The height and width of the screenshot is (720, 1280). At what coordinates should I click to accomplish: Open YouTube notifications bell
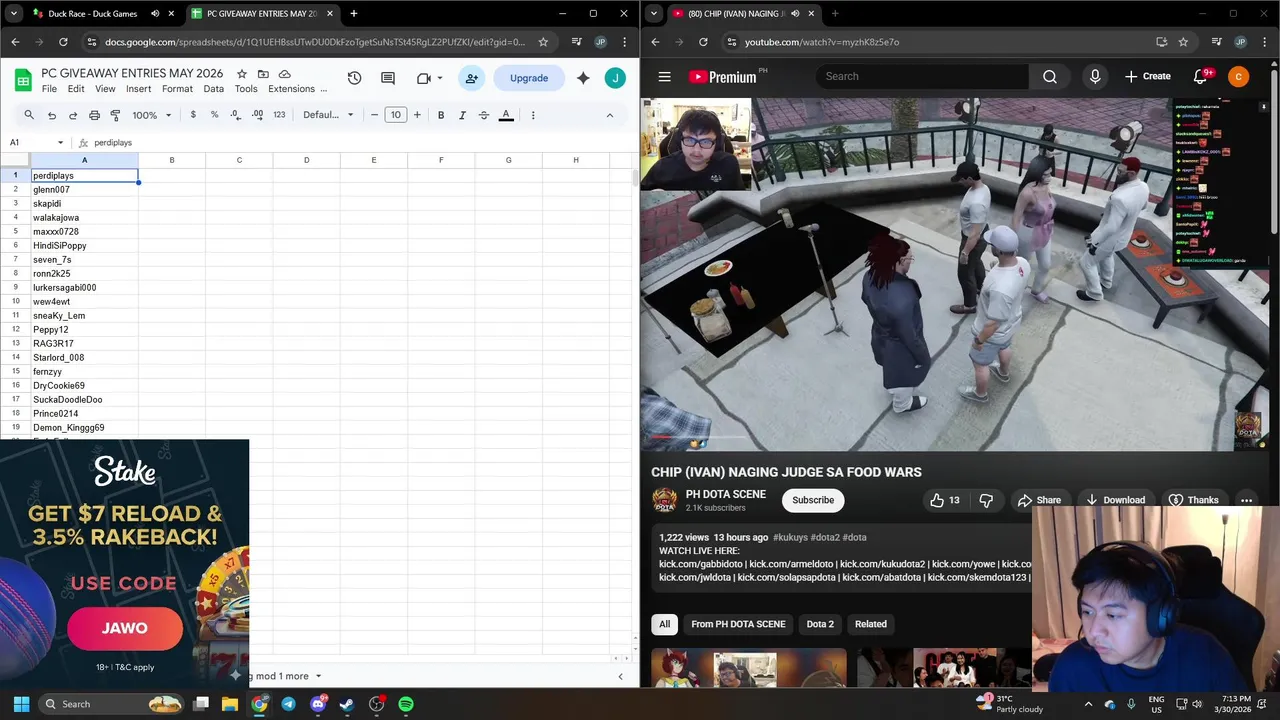[x=1200, y=77]
